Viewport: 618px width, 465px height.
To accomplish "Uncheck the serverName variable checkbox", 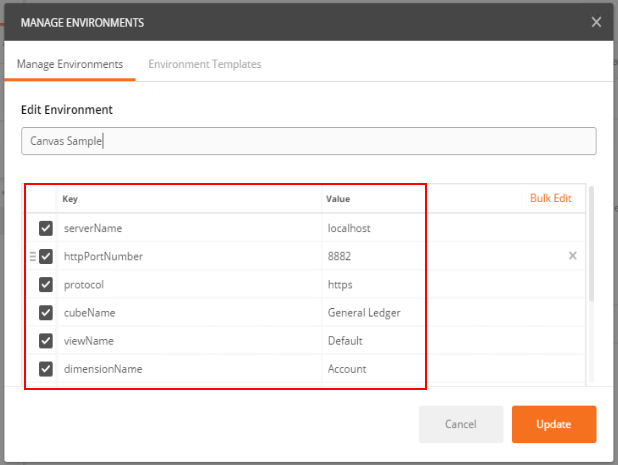I will (46, 228).
